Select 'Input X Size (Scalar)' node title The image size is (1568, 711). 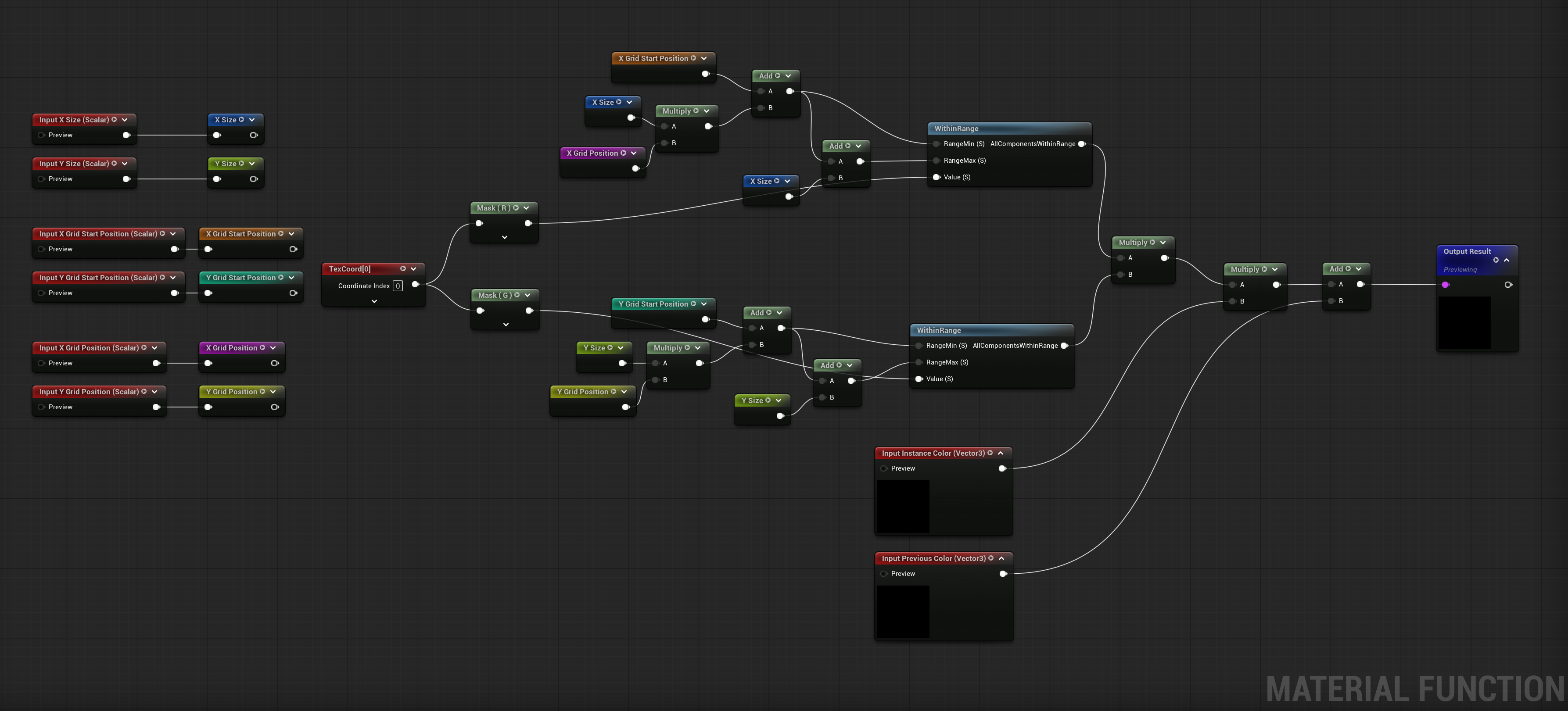(x=74, y=120)
